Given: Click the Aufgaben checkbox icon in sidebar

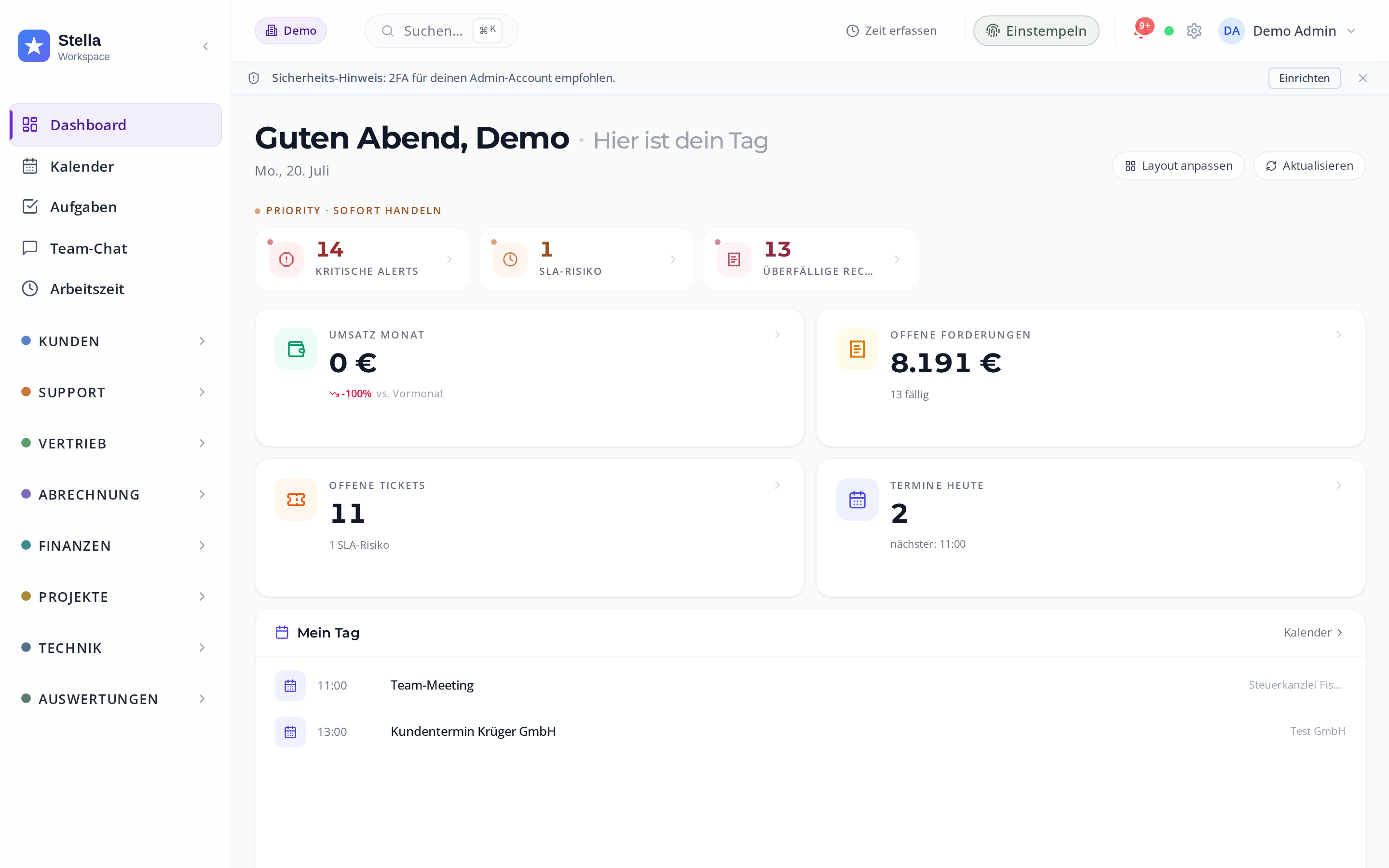Looking at the screenshot, I should point(30,207).
